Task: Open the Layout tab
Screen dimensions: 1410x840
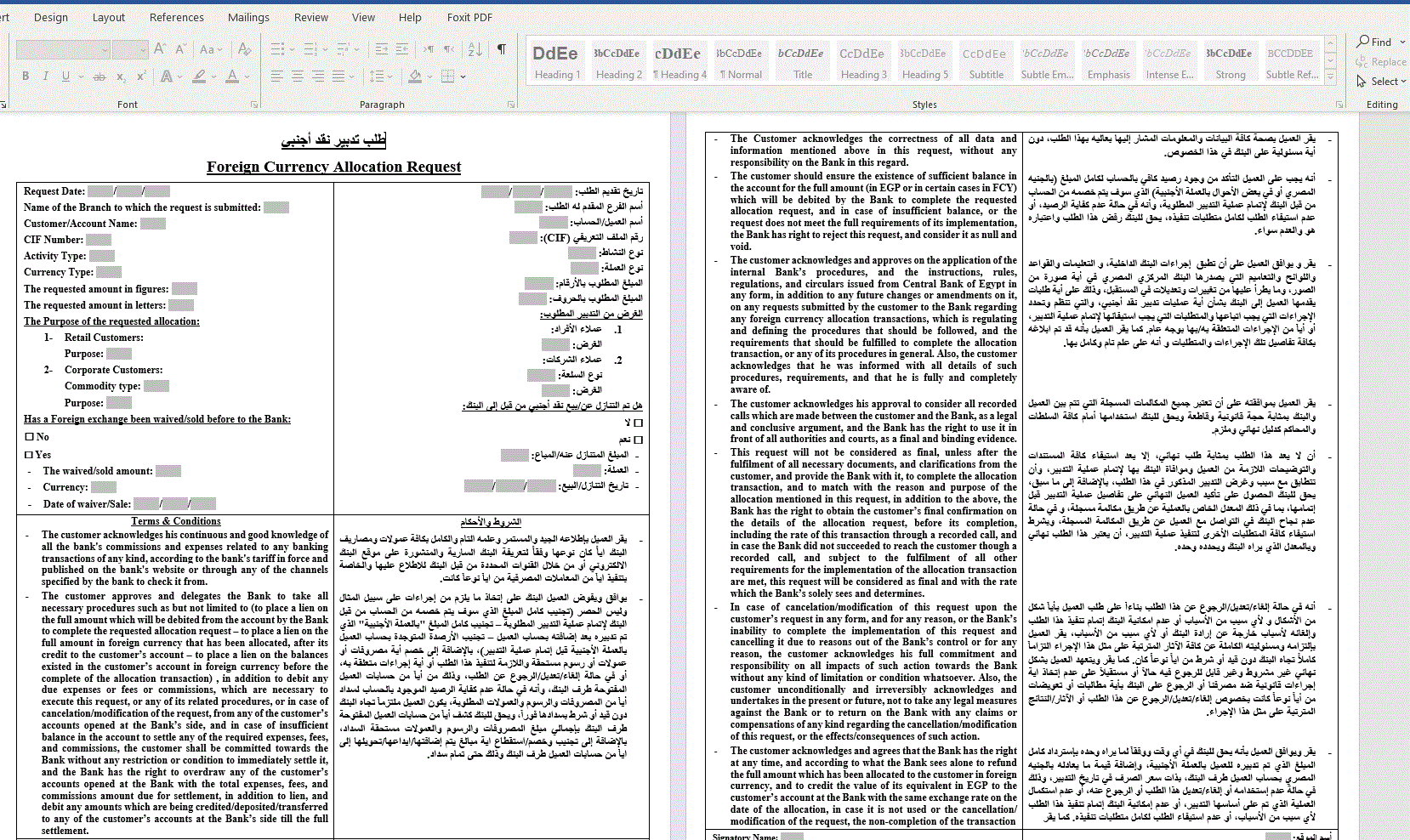Action: [109, 17]
